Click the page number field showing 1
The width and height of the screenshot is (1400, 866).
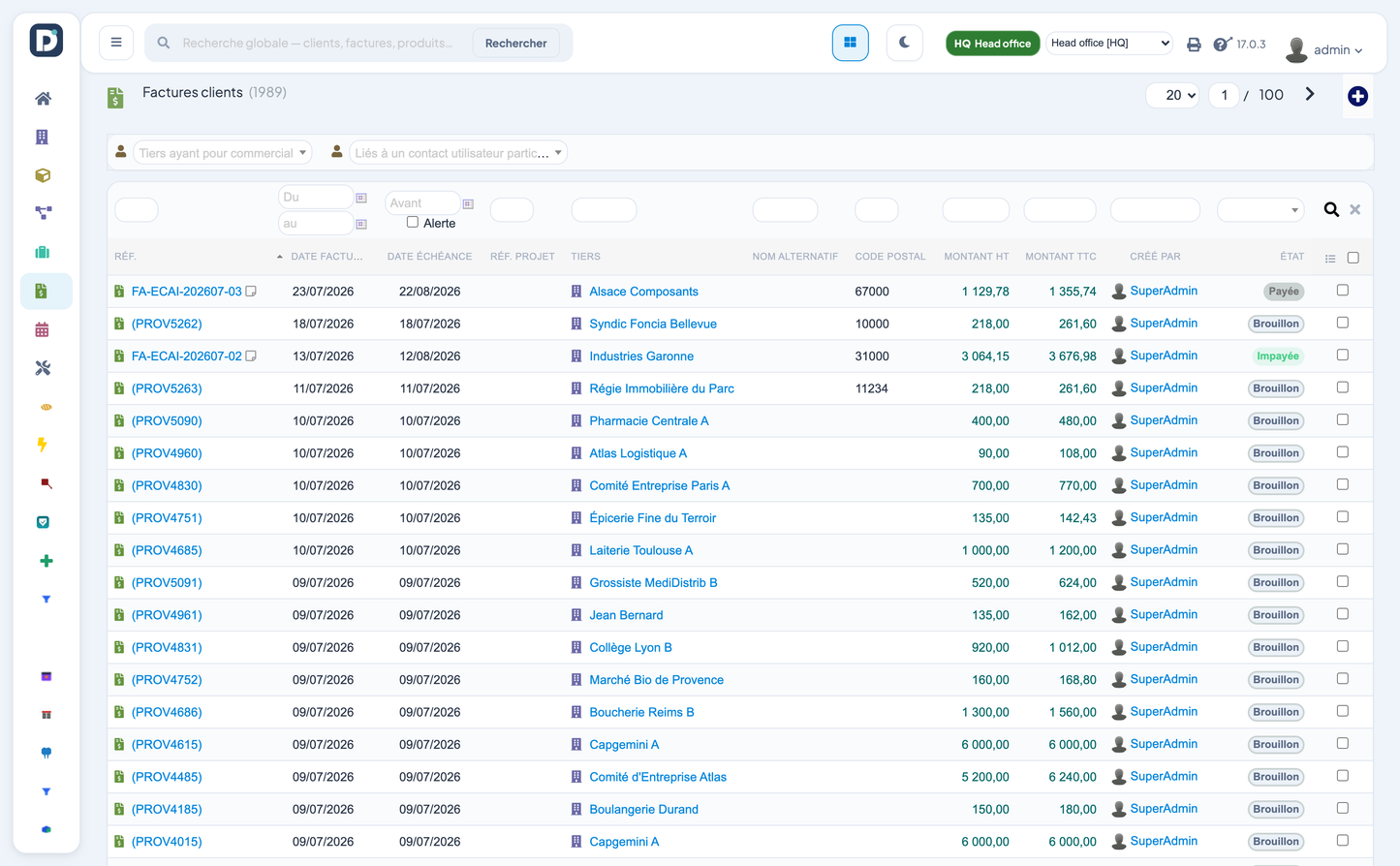pos(1224,95)
